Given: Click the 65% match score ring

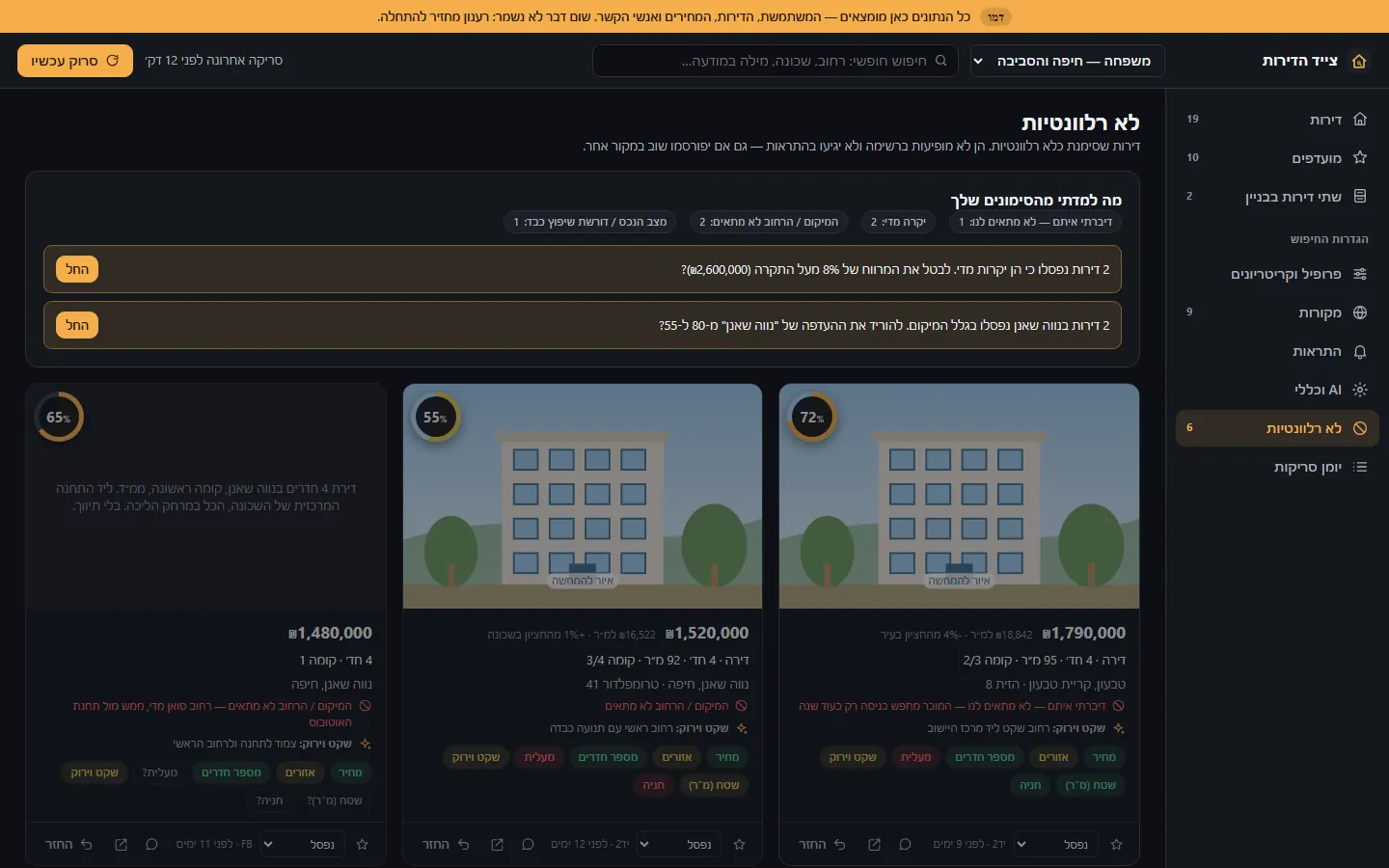Looking at the screenshot, I should click(x=59, y=418).
